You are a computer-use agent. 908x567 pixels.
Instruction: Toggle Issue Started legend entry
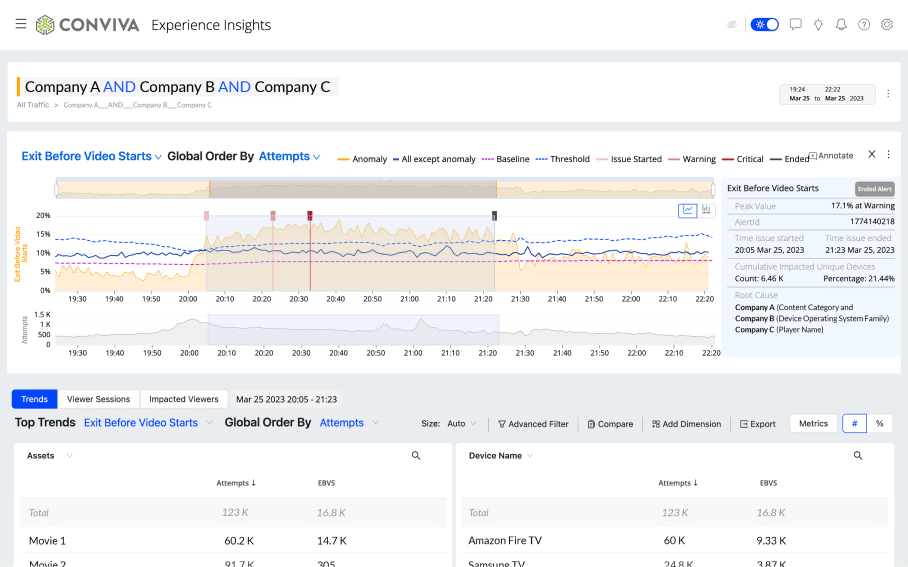629,159
